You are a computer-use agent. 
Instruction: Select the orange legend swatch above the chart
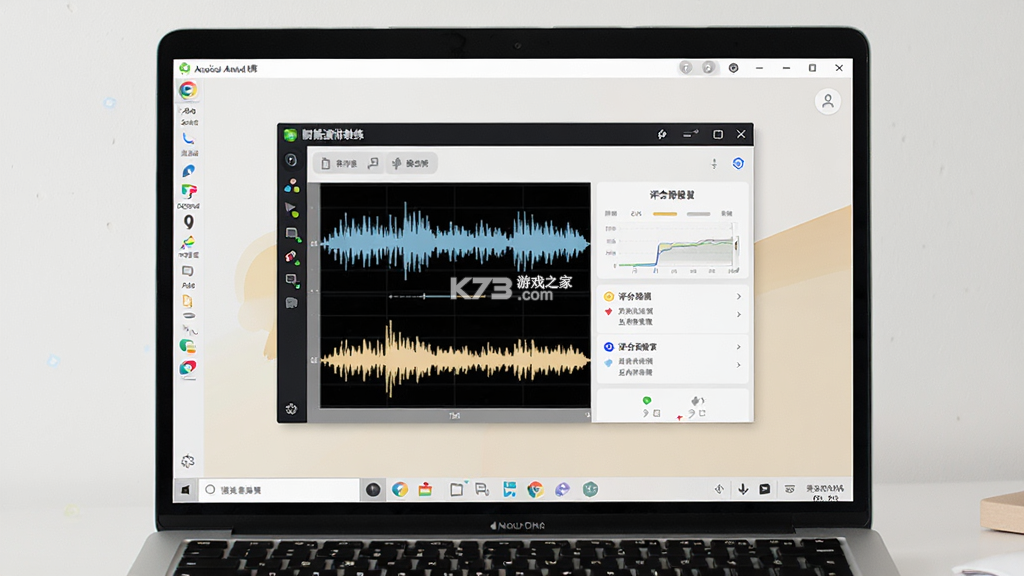pos(665,214)
